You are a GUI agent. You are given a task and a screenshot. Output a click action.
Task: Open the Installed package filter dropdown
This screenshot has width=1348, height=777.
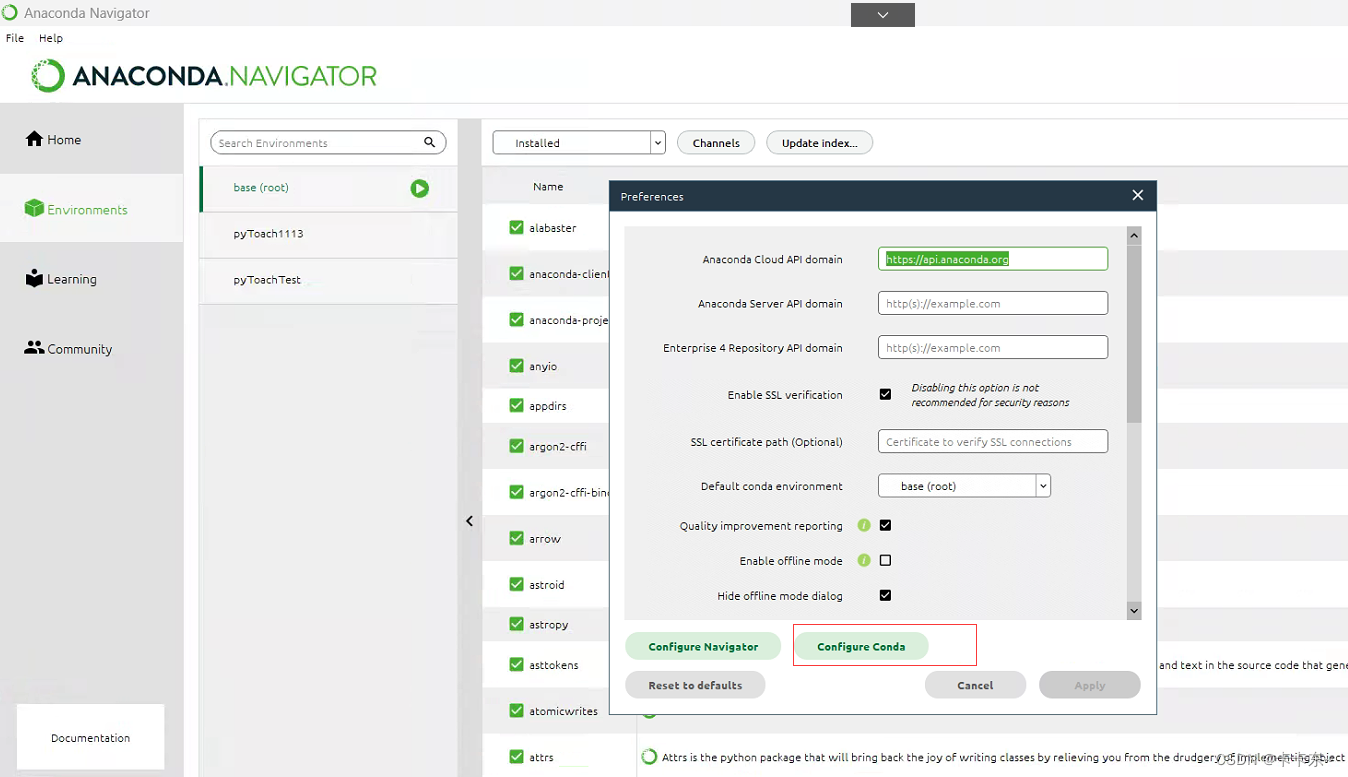point(579,142)
